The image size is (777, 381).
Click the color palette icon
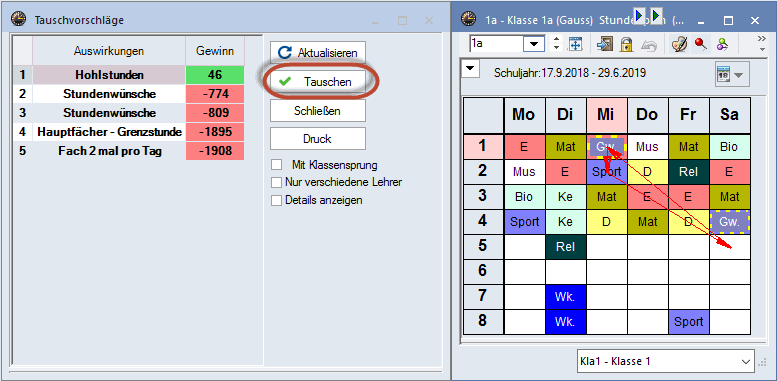pos(679,44)
